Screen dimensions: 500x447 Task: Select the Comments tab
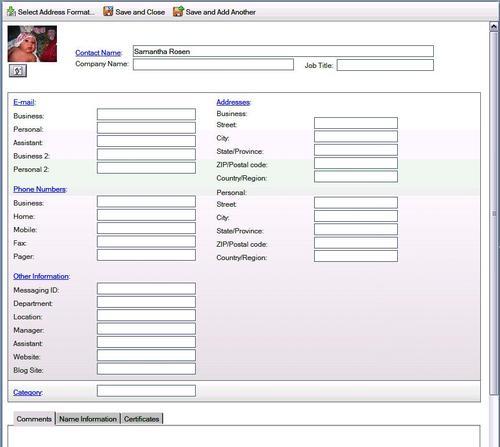click(34, 419)
